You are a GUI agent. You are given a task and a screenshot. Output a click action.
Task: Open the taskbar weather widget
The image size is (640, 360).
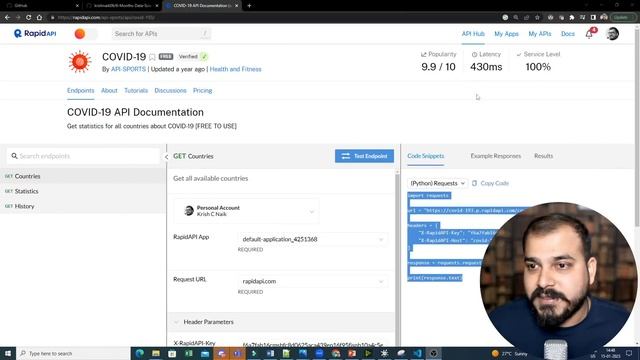509,353
